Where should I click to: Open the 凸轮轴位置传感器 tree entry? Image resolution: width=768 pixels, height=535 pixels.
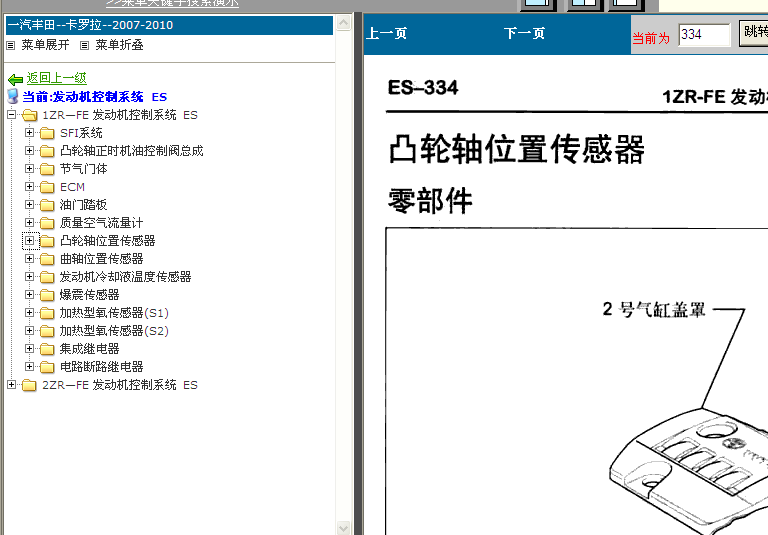[x=107, y=241]
